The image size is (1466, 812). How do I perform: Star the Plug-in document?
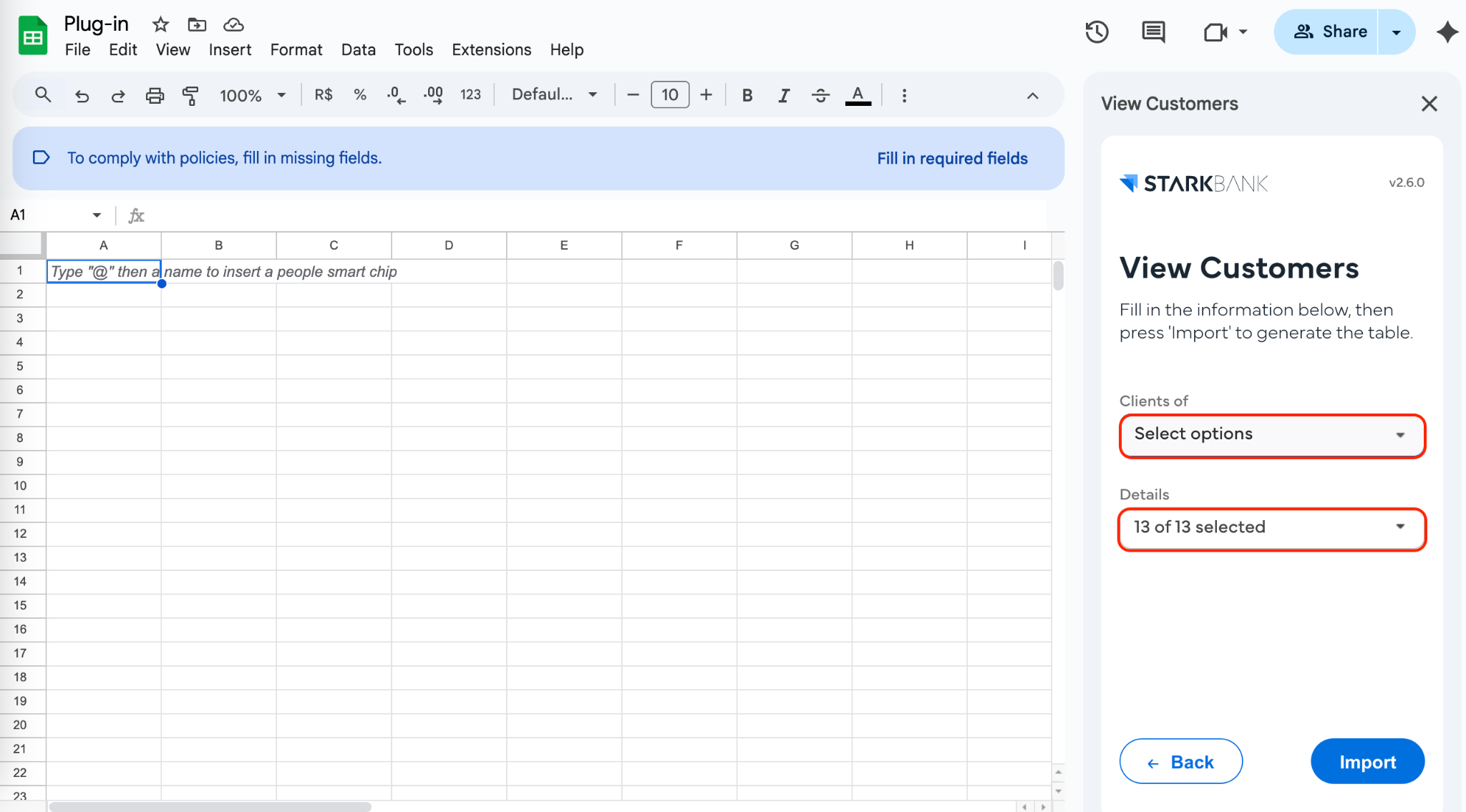tap(160, 25)
